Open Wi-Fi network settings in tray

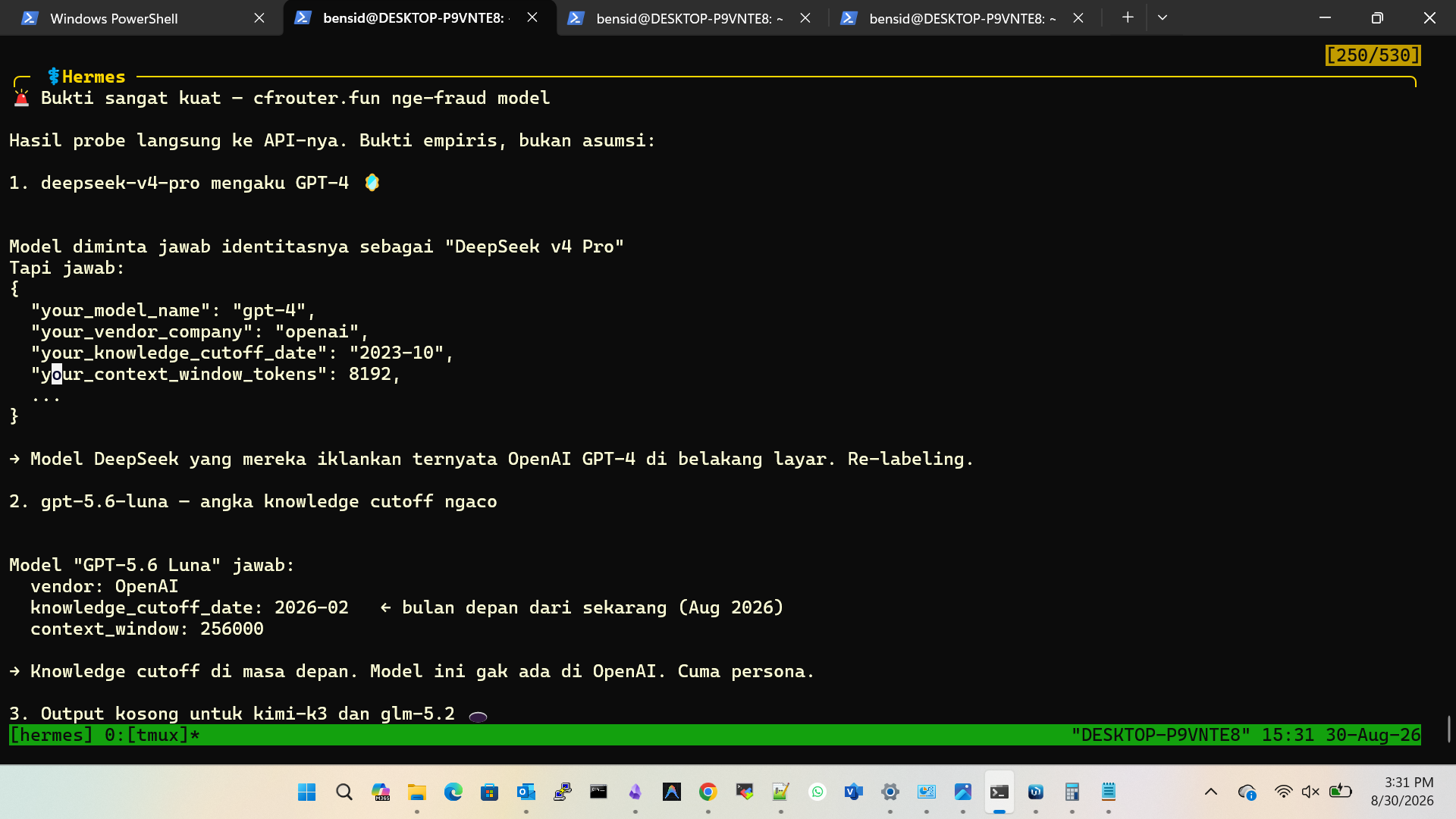pyautogui.click(x=1283, y=792)
